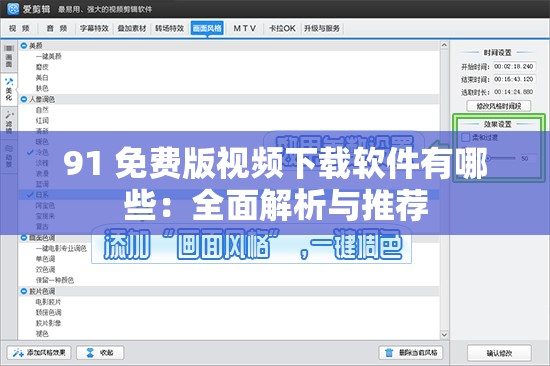Image resolution: width=550 pixels, height=366 pixels.
Task: Click the style list scroll-down arrow
Action: [444, 334]
